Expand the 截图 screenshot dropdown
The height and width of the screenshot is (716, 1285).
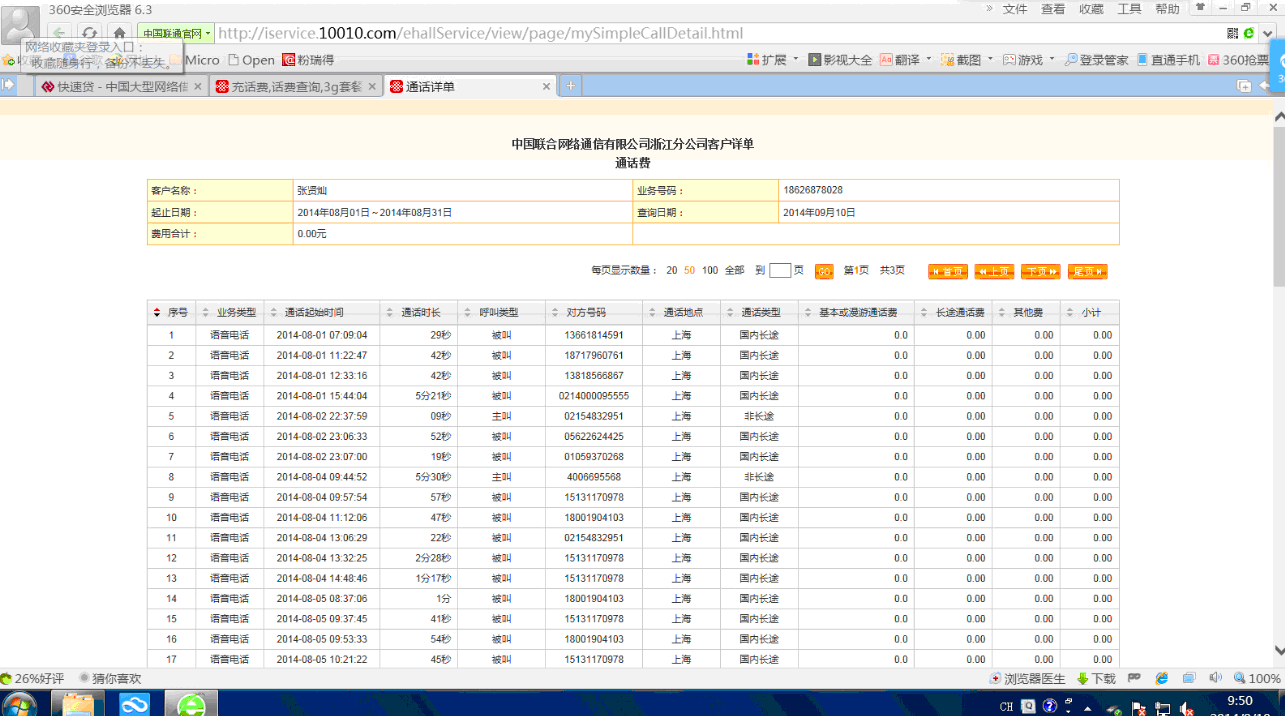coord(990,60)
